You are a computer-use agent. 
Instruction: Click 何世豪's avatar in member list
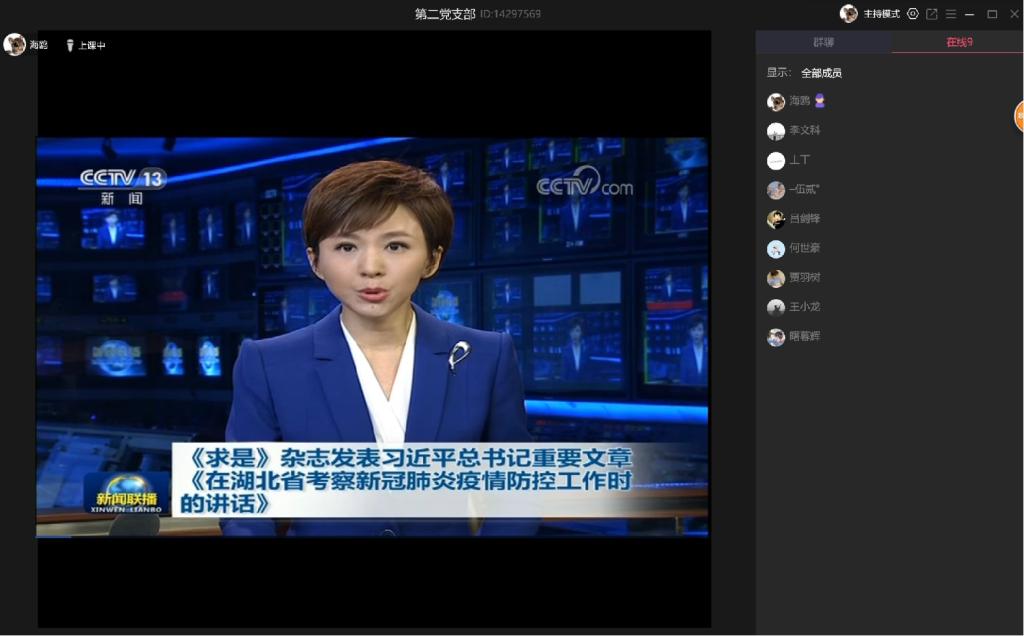tap(776, 249)
